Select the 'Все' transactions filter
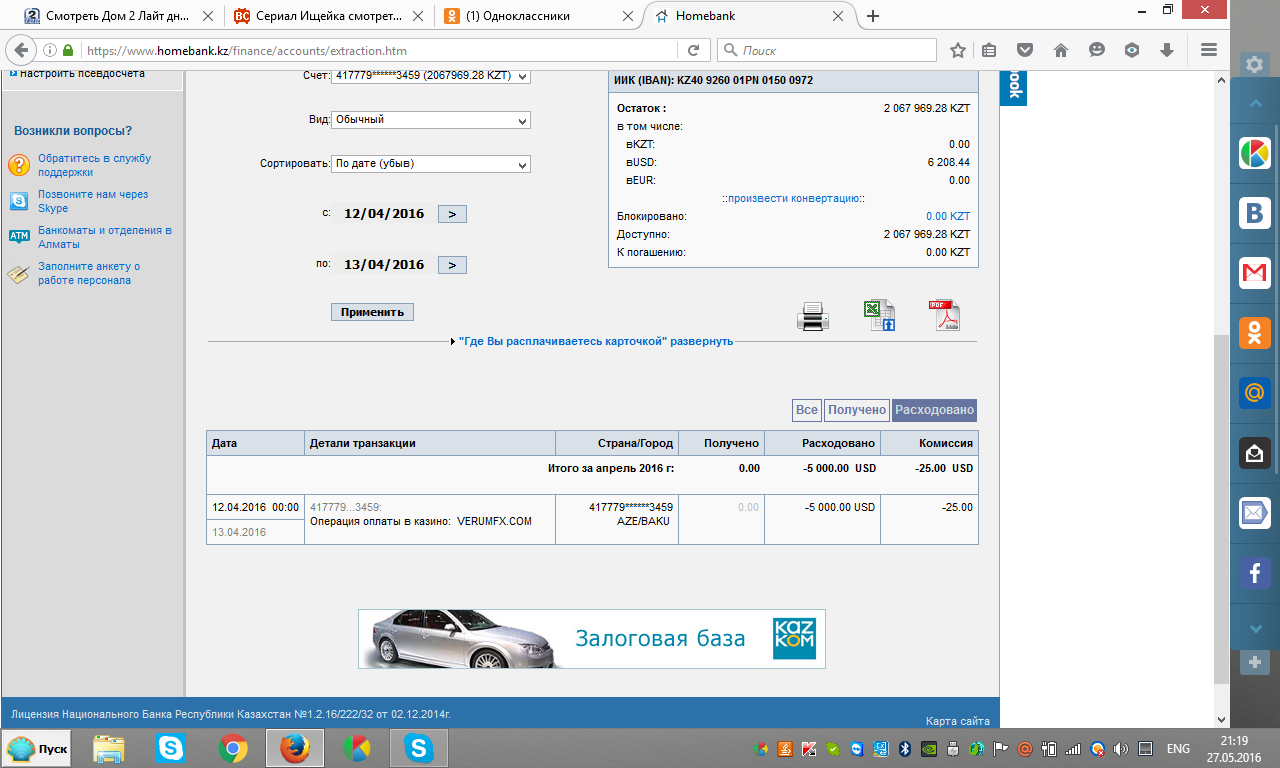This screenshot has height=768, width=1280. click(x=806, y=410)
